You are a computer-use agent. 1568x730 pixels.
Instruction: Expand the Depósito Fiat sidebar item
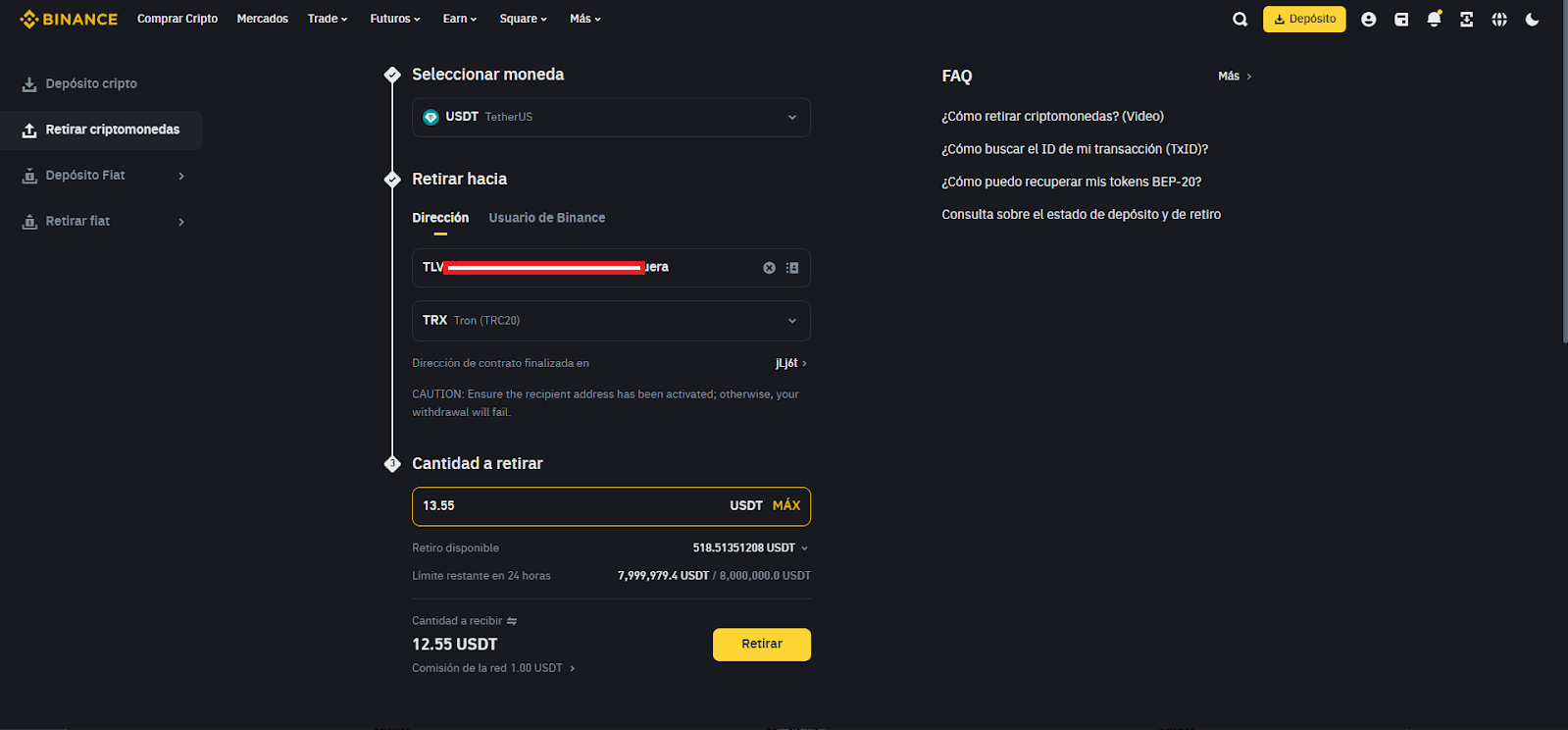coord(101,176)
